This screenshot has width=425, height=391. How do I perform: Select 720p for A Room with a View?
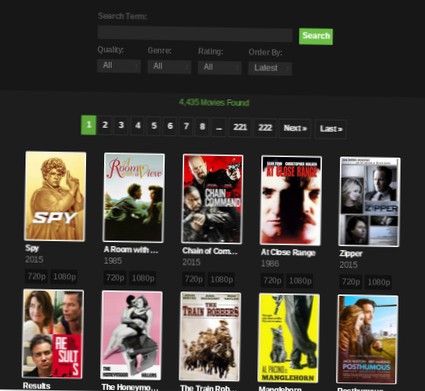(x=115, y=278)
